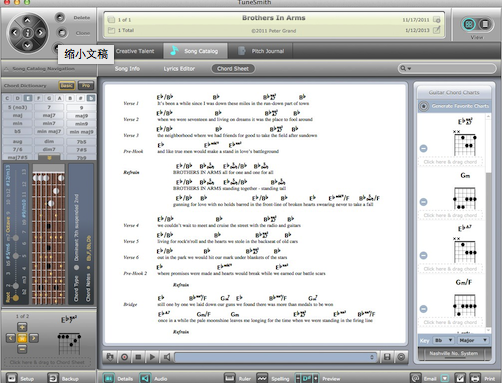Image resolution: width=502 pixels, height=383 pixels.
Task: Click the speaker volume icon
Action: 167,357
